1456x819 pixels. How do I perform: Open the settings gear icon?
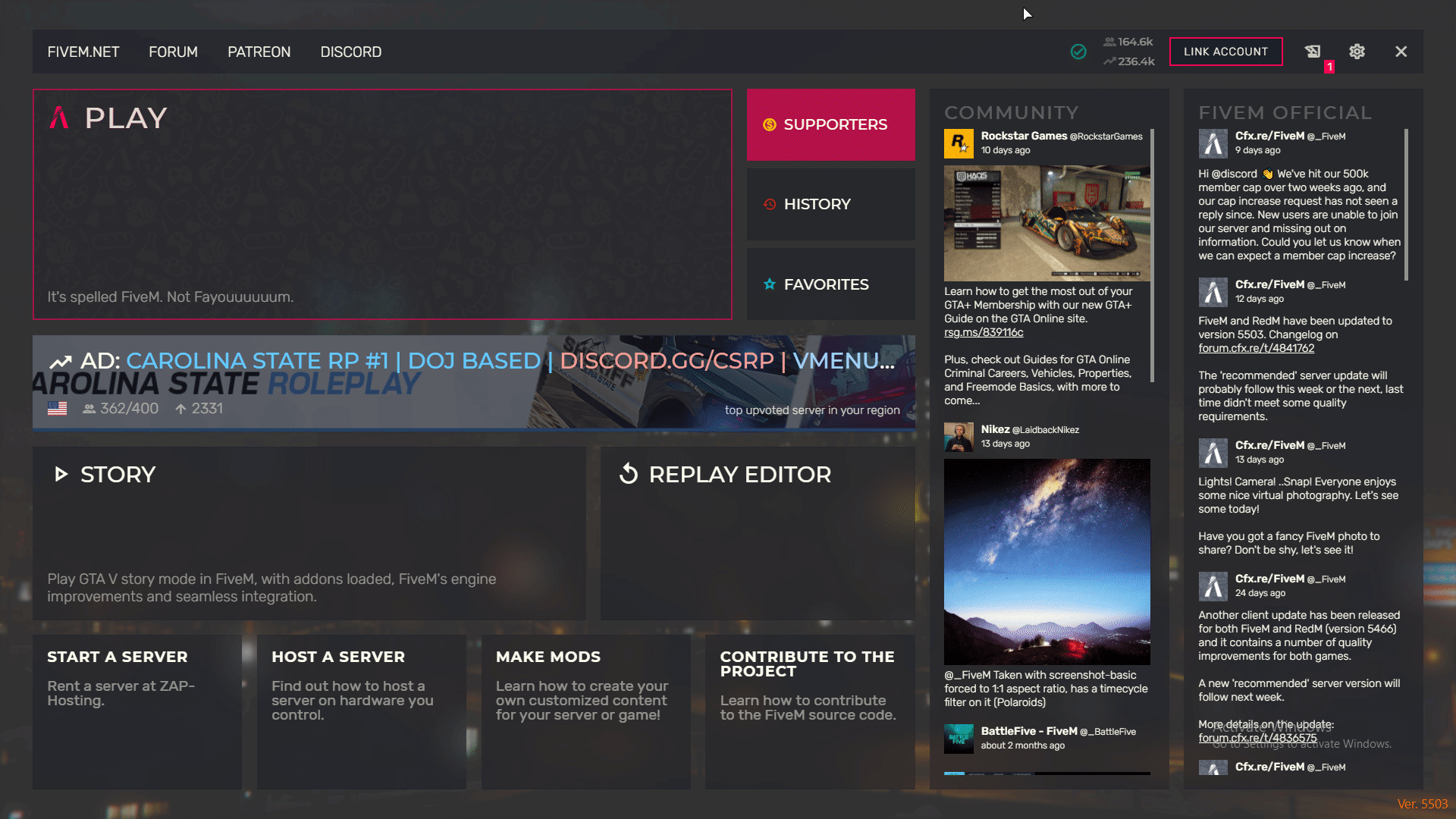click(x=1357, y=52)
